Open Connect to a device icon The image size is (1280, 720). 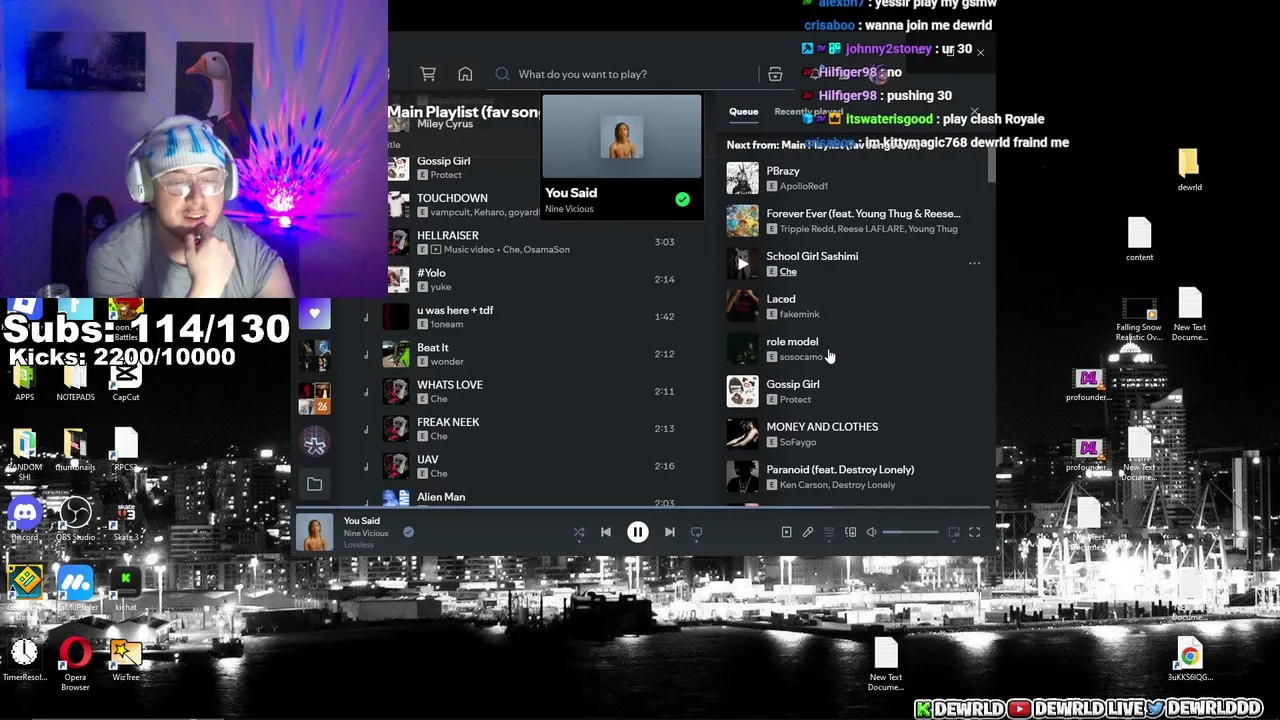(851, 533)
